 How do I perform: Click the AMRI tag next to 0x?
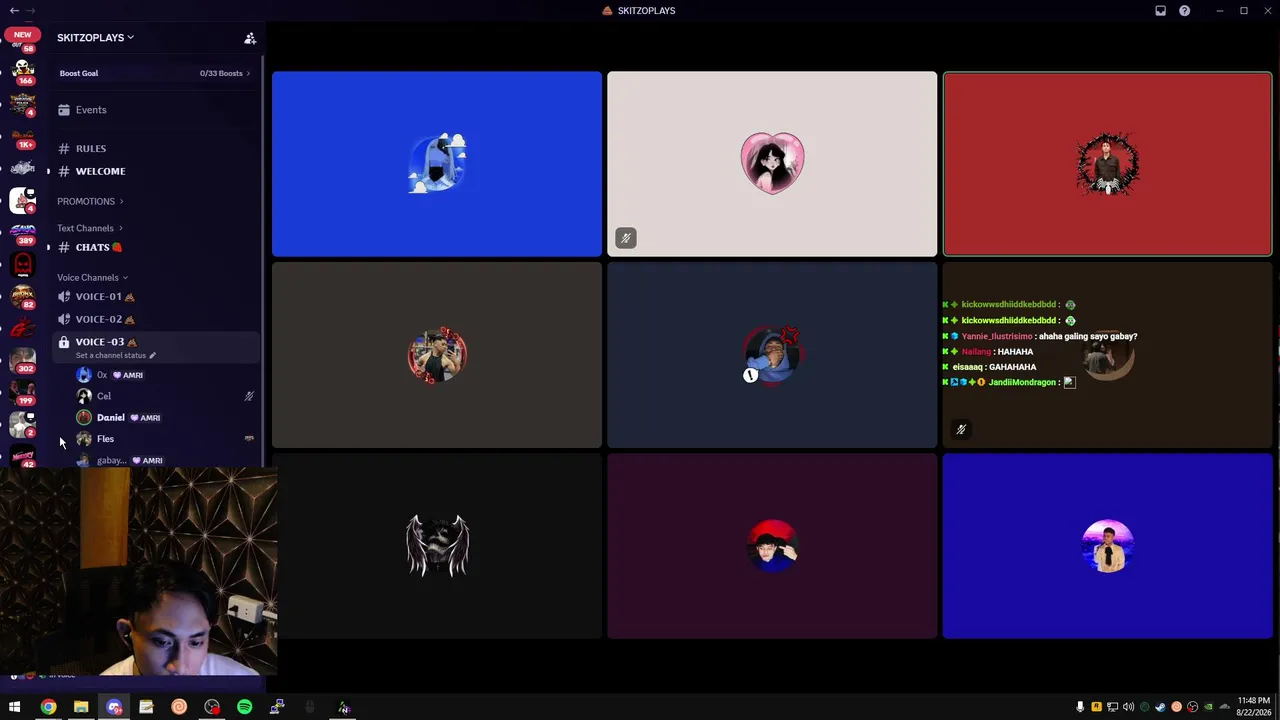[127, 375]
